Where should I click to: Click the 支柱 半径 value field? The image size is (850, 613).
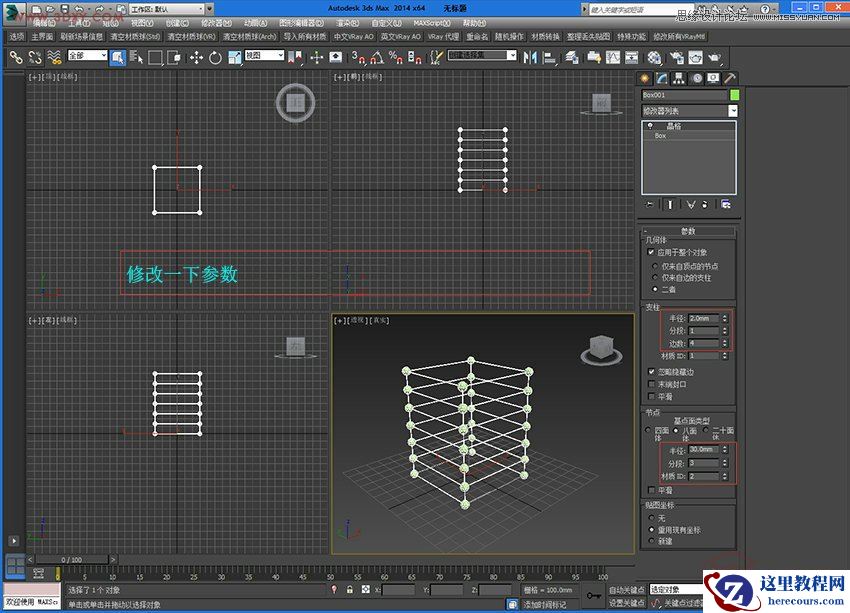coord(702,317)
